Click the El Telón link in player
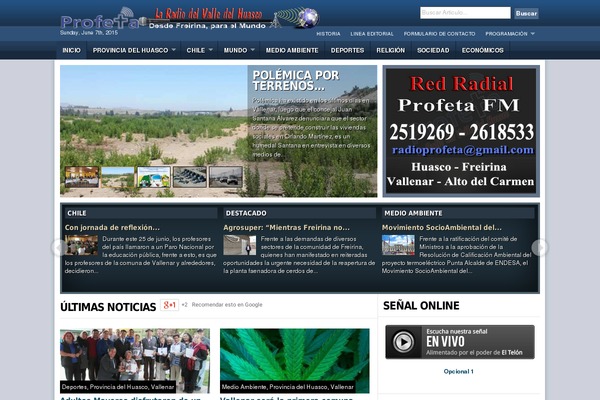This screenshot has width=600, height=400. coord(512,353)
